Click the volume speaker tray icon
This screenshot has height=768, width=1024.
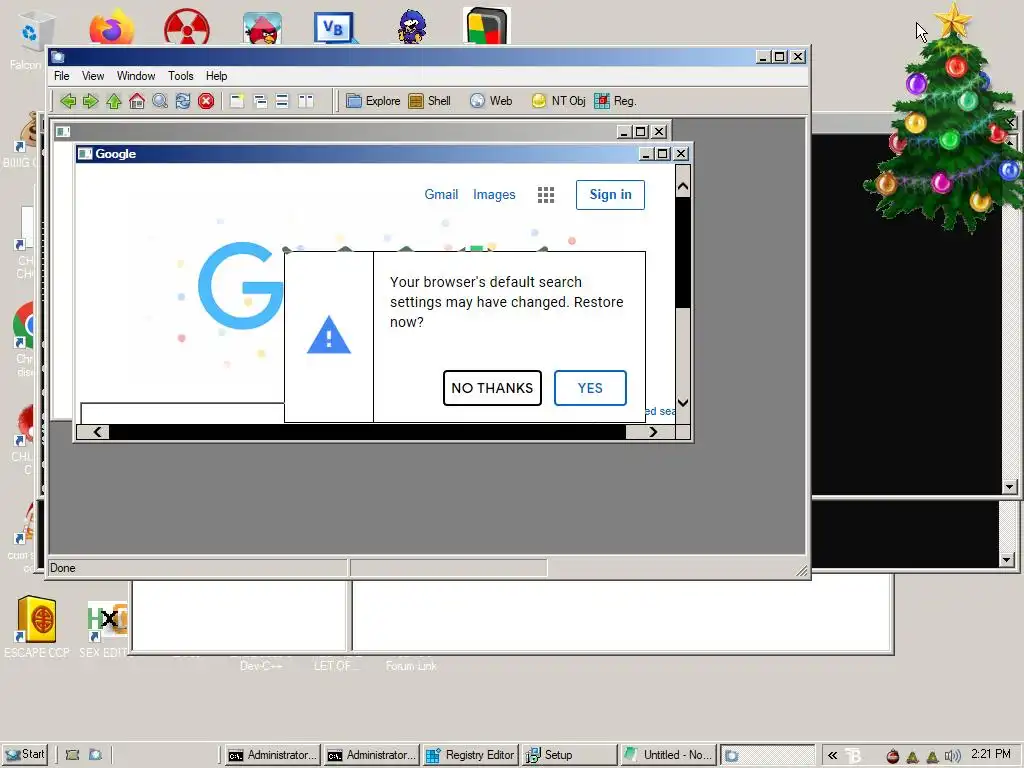[952, 756]
